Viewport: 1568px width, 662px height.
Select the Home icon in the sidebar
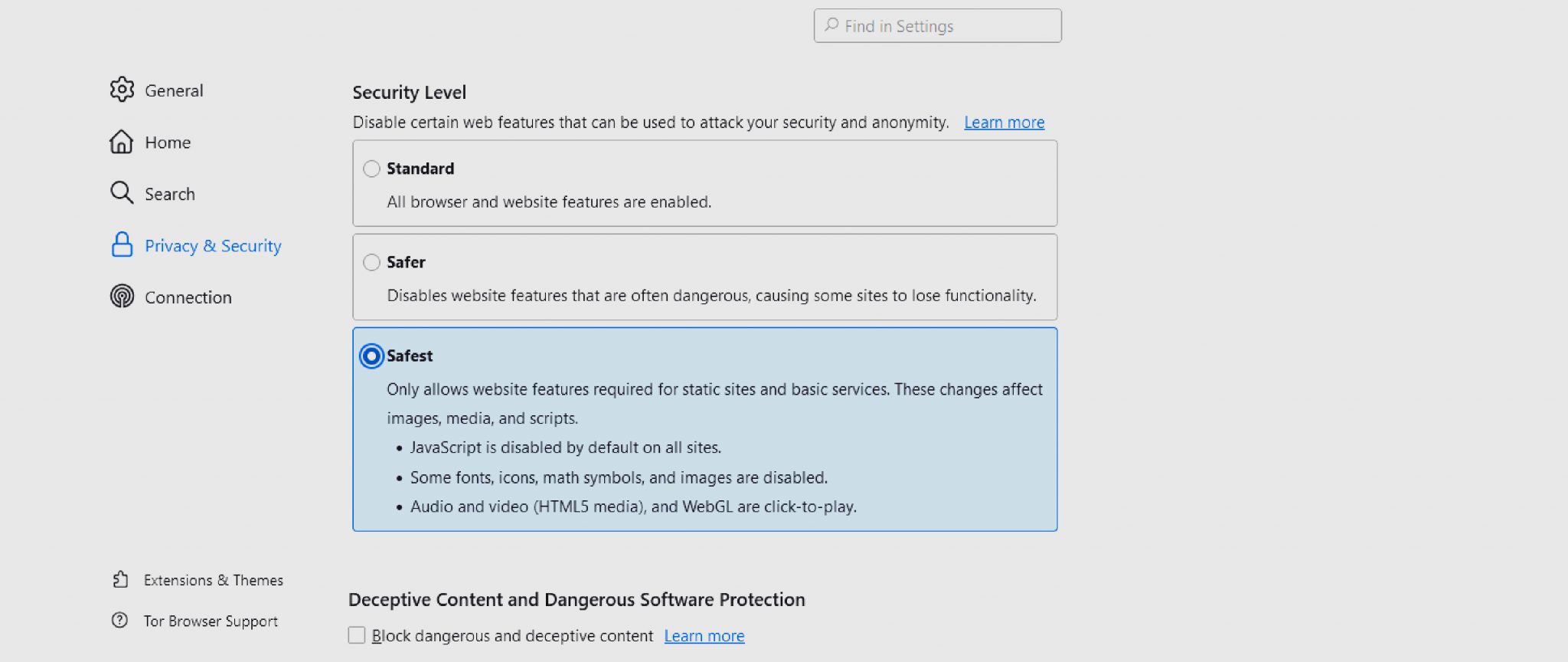122,142
